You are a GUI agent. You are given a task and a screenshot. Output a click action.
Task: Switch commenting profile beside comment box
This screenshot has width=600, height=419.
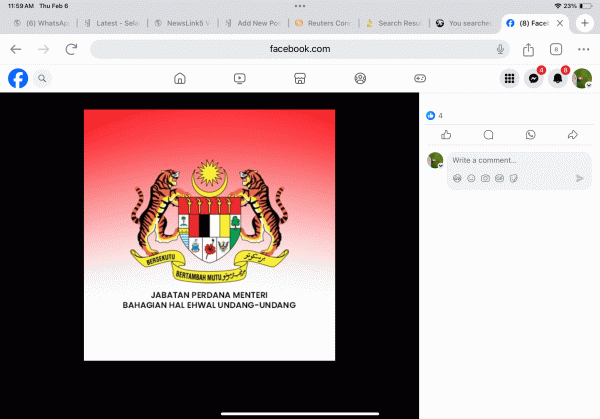435,160
